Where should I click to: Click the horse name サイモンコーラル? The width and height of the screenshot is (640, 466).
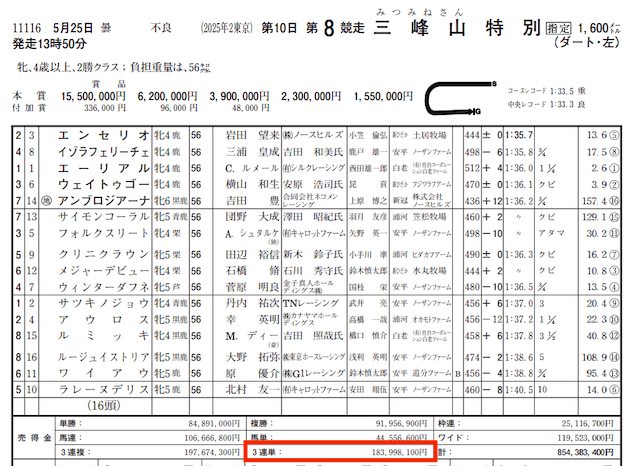pos(104,217)
